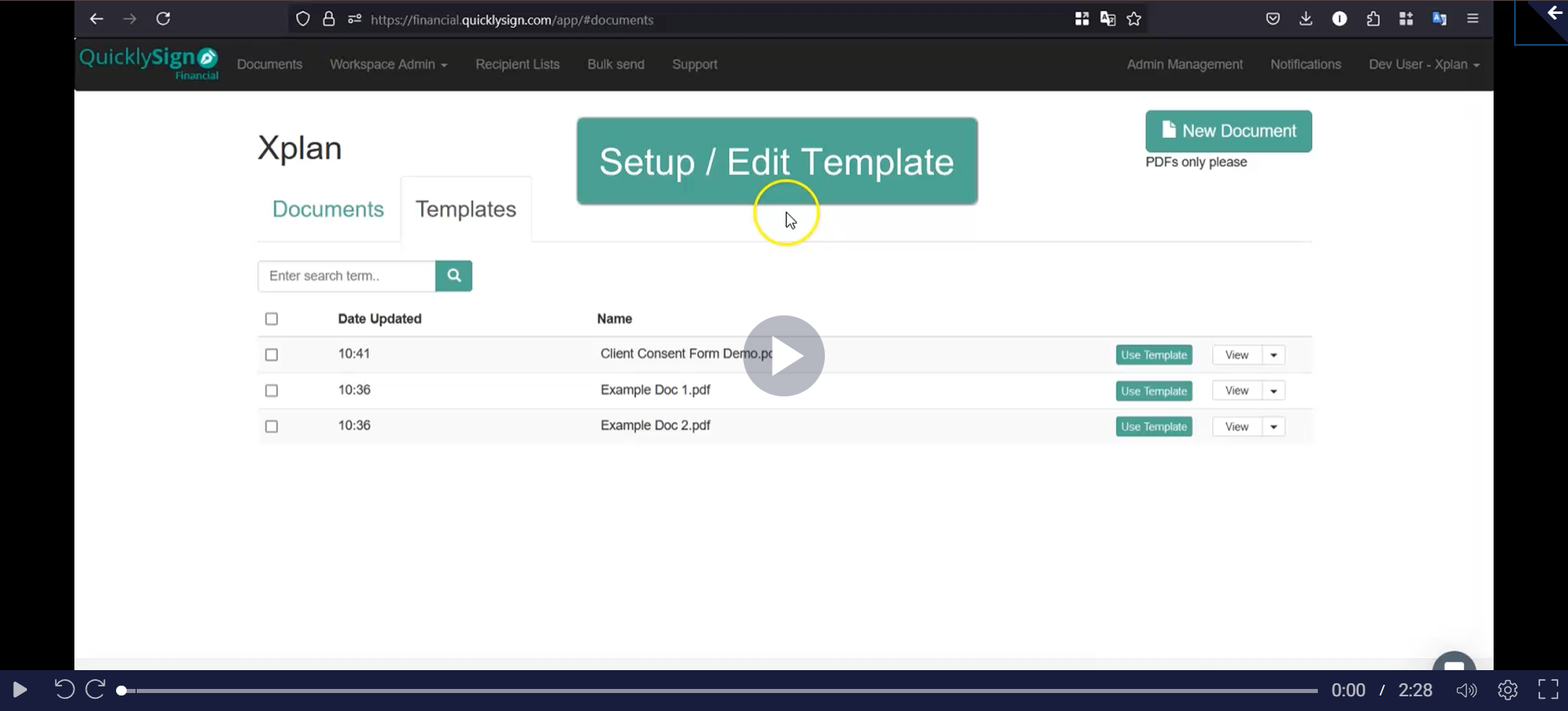Open the extensions puzzle icon
This screenshot has height=711, width=1568.
tap(1373, 19)
